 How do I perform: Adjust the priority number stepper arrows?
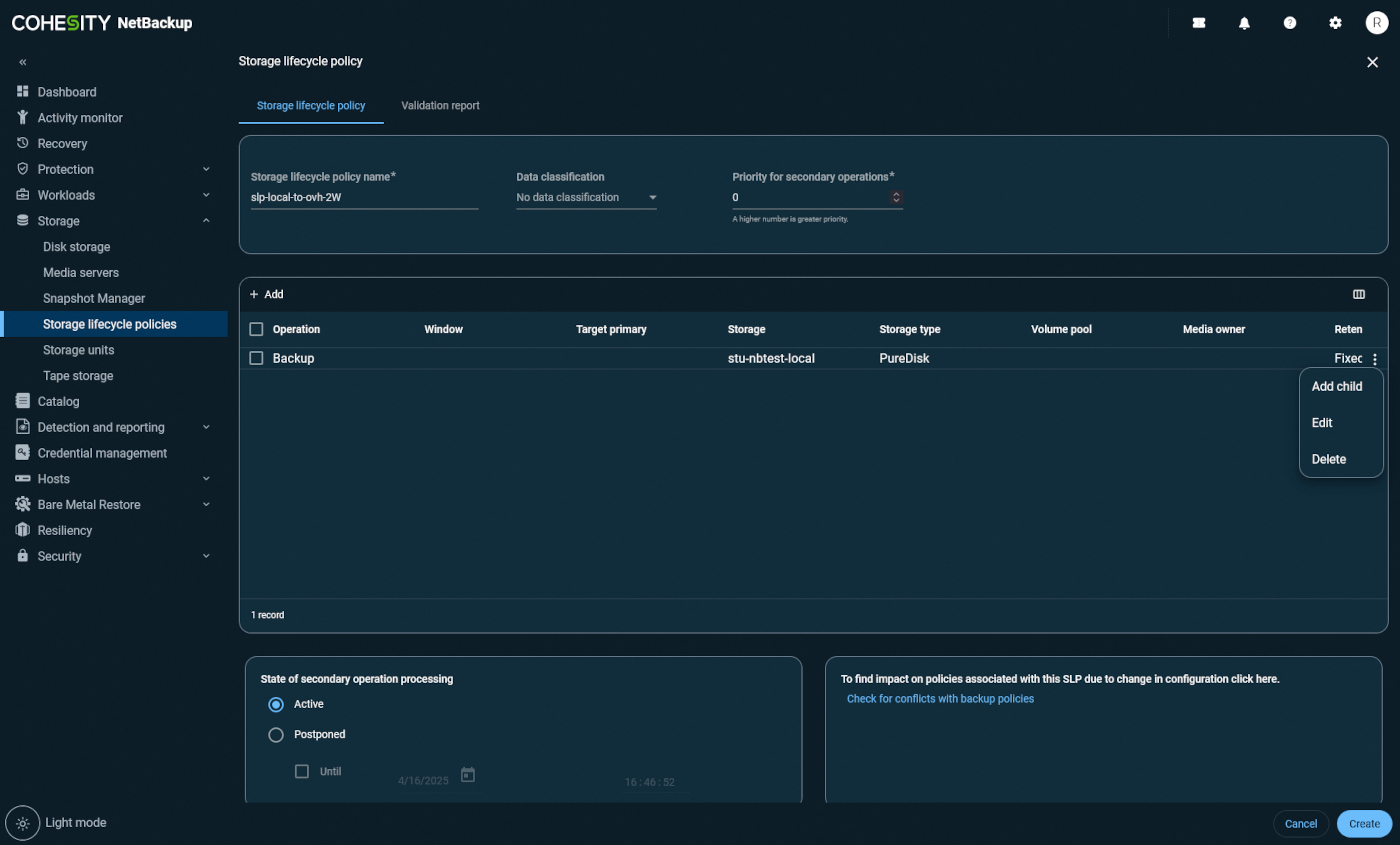click(x=896, y=198)
